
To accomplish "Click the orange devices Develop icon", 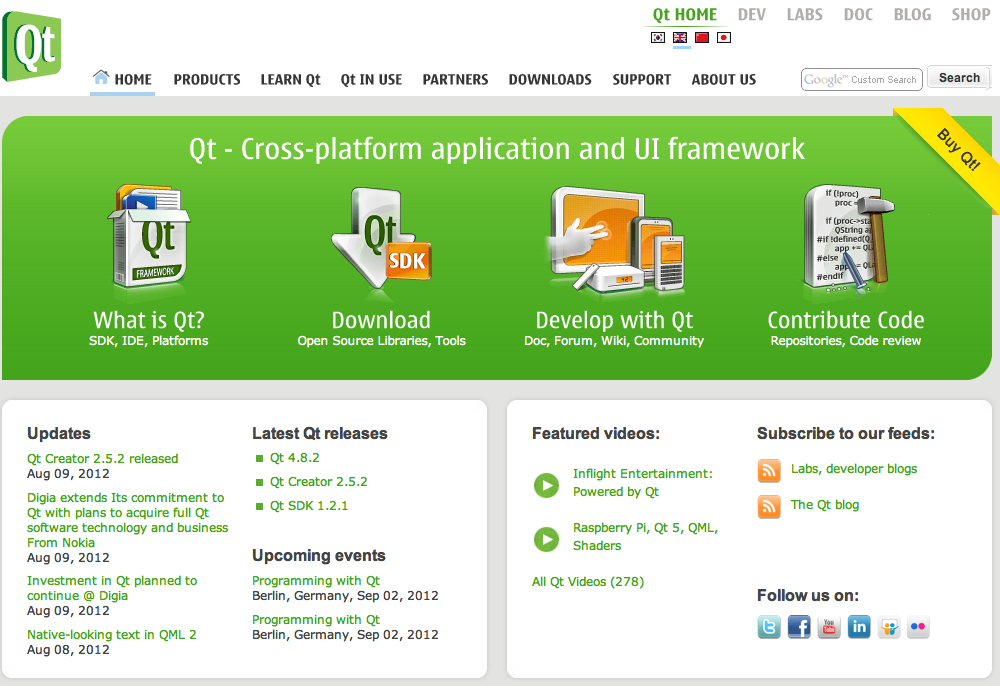I will 615,239.
